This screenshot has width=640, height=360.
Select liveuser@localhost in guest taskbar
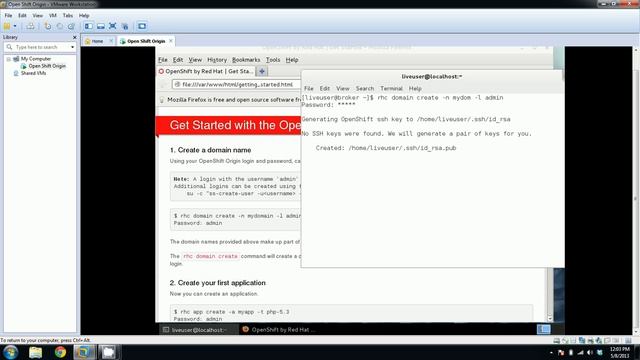pos(198,330)
